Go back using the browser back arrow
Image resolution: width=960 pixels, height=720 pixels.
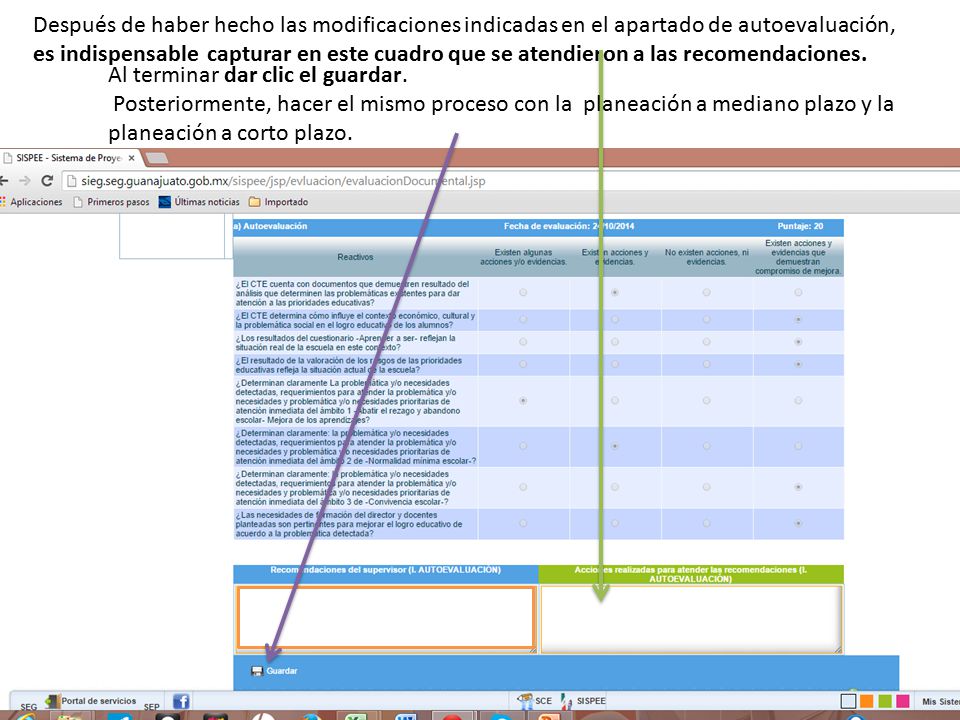point(4,181)
